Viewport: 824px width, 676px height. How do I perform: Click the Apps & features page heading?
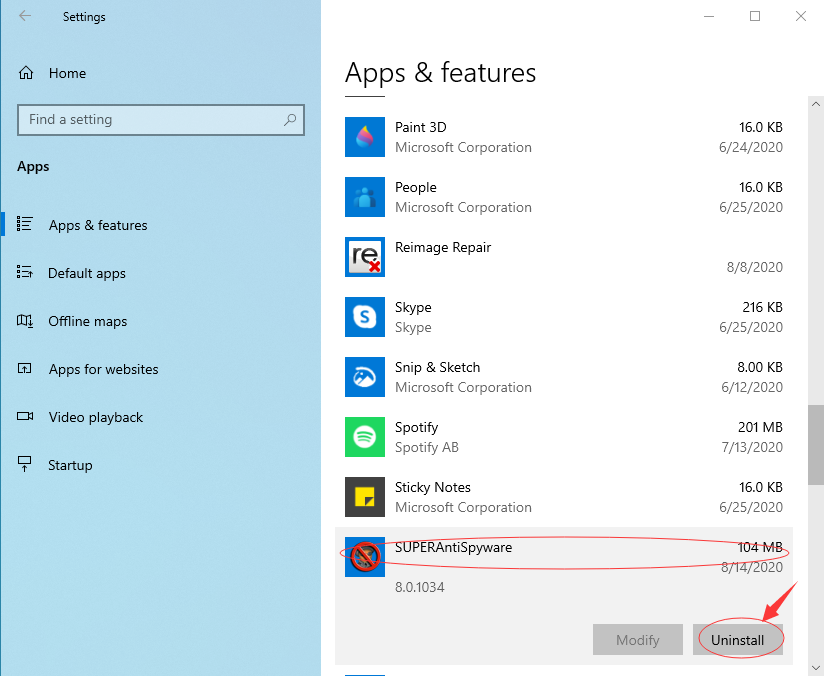[440, 73]
